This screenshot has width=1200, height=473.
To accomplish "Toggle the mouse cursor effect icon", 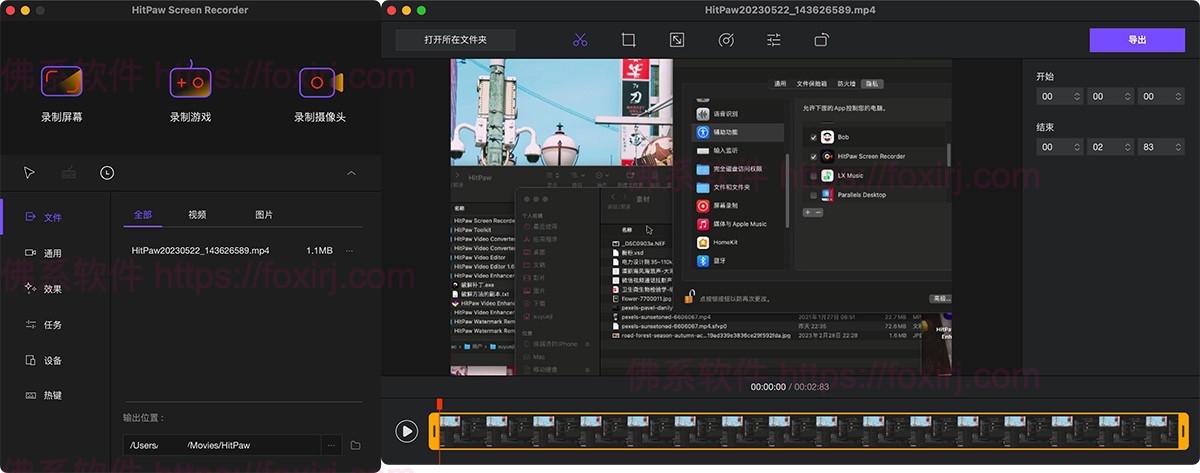I will click(x=30, y=173).
